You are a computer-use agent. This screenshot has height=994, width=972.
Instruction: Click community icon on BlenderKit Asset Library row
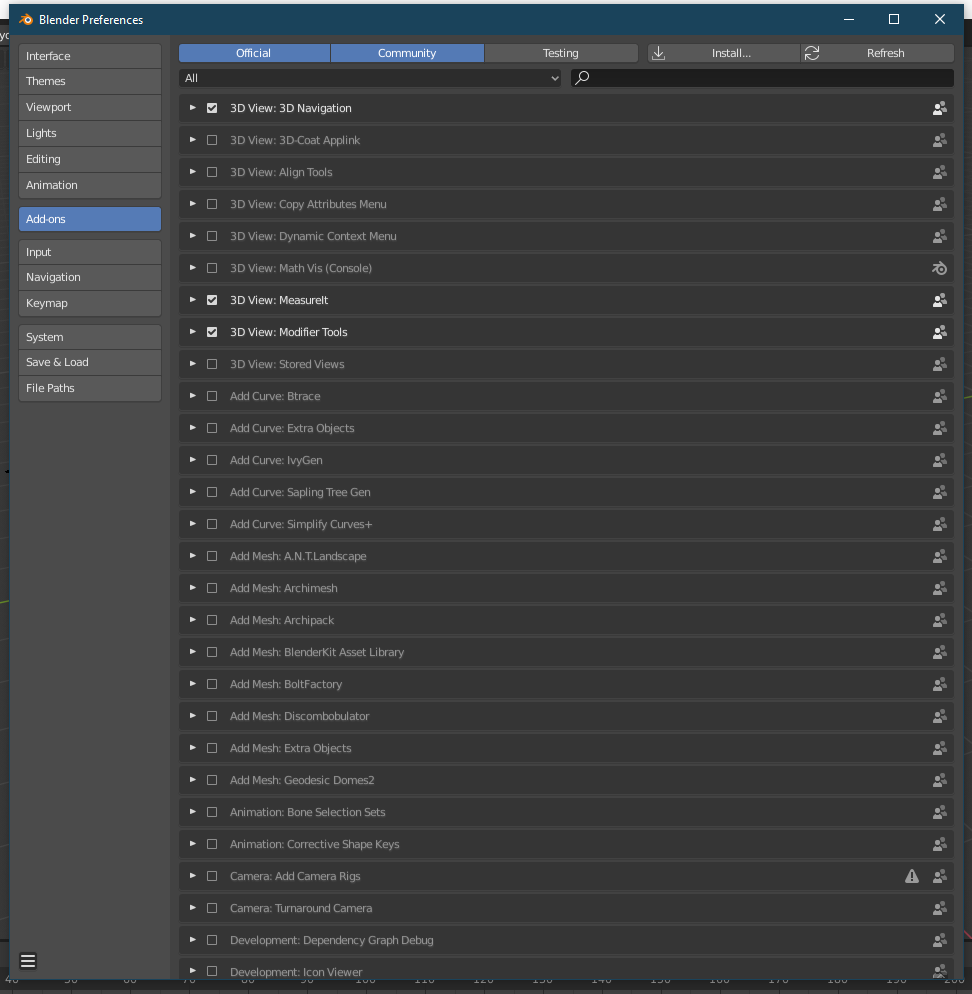tap(940, 652)
